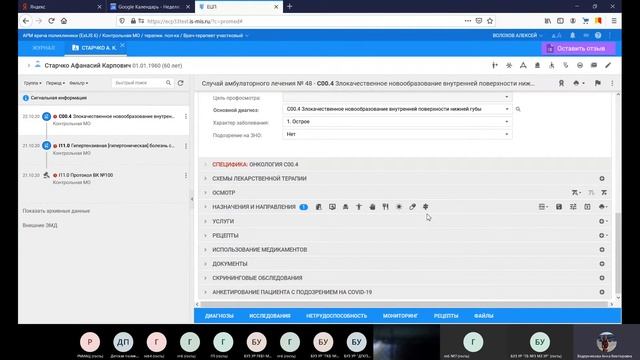
Task: Click the first icon after the Назначения и направления badge
Action: pos(319,207)
